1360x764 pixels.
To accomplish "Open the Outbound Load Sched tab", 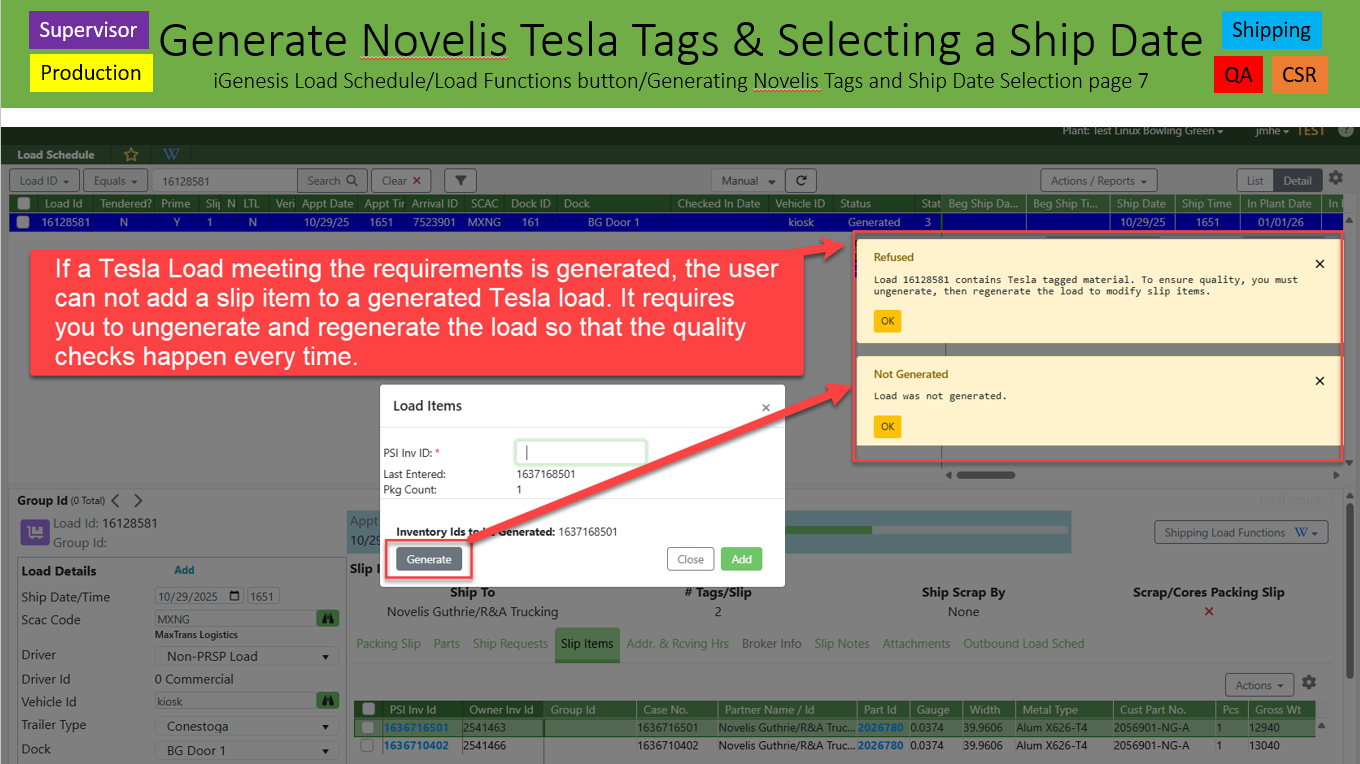I will pyautogui.click(x=1024, y=644).
